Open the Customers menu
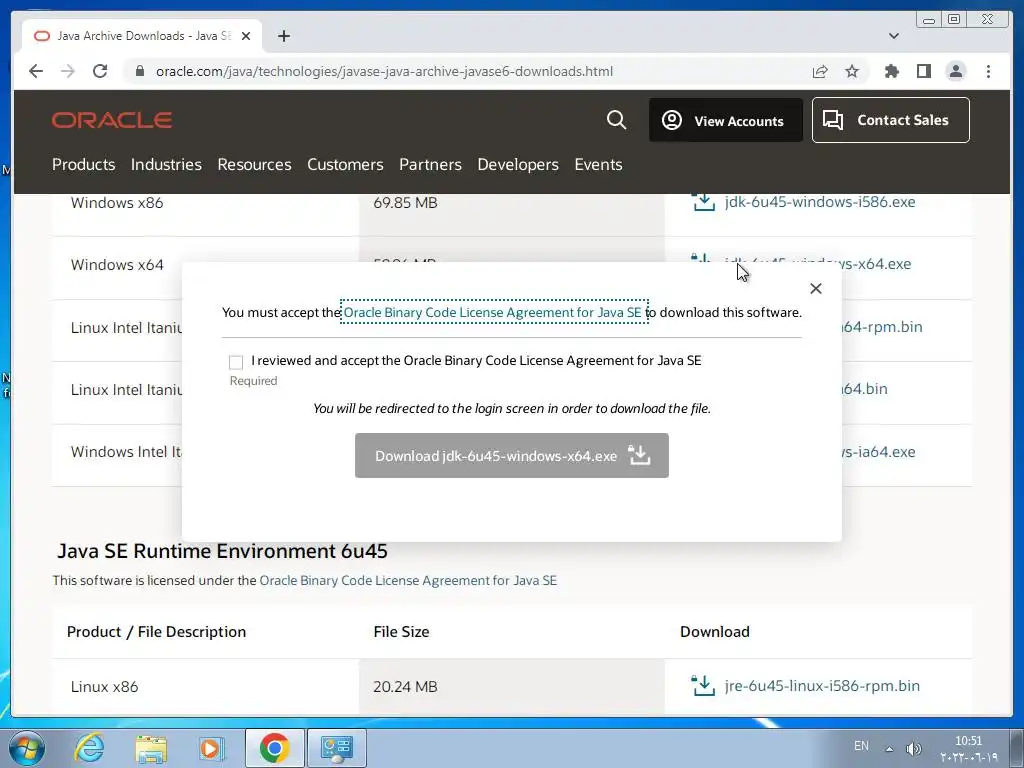Viewport: 1024px width, 768px height. (345, 165)
